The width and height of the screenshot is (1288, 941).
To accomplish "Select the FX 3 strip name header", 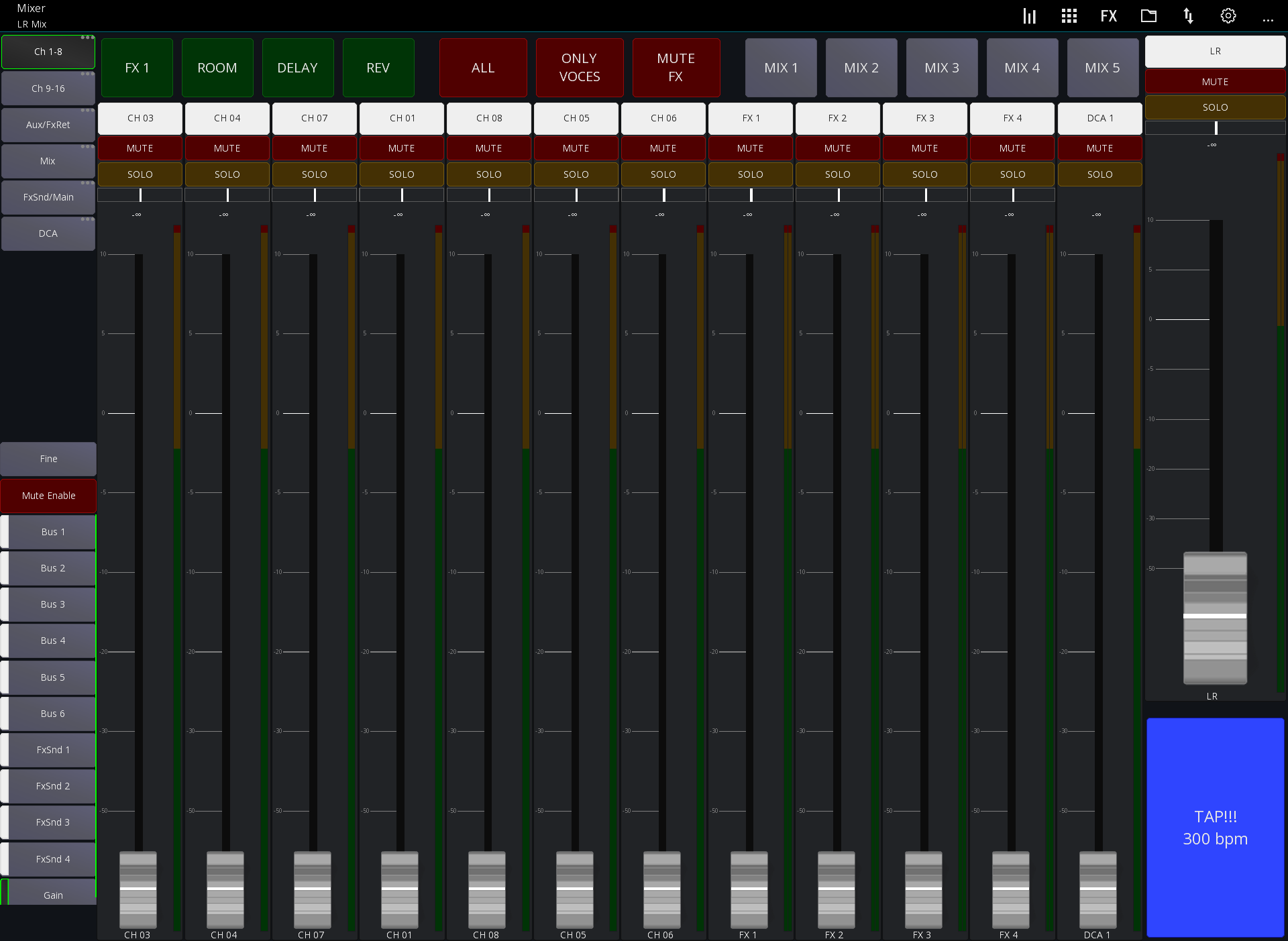I will [x=924, y=118].
